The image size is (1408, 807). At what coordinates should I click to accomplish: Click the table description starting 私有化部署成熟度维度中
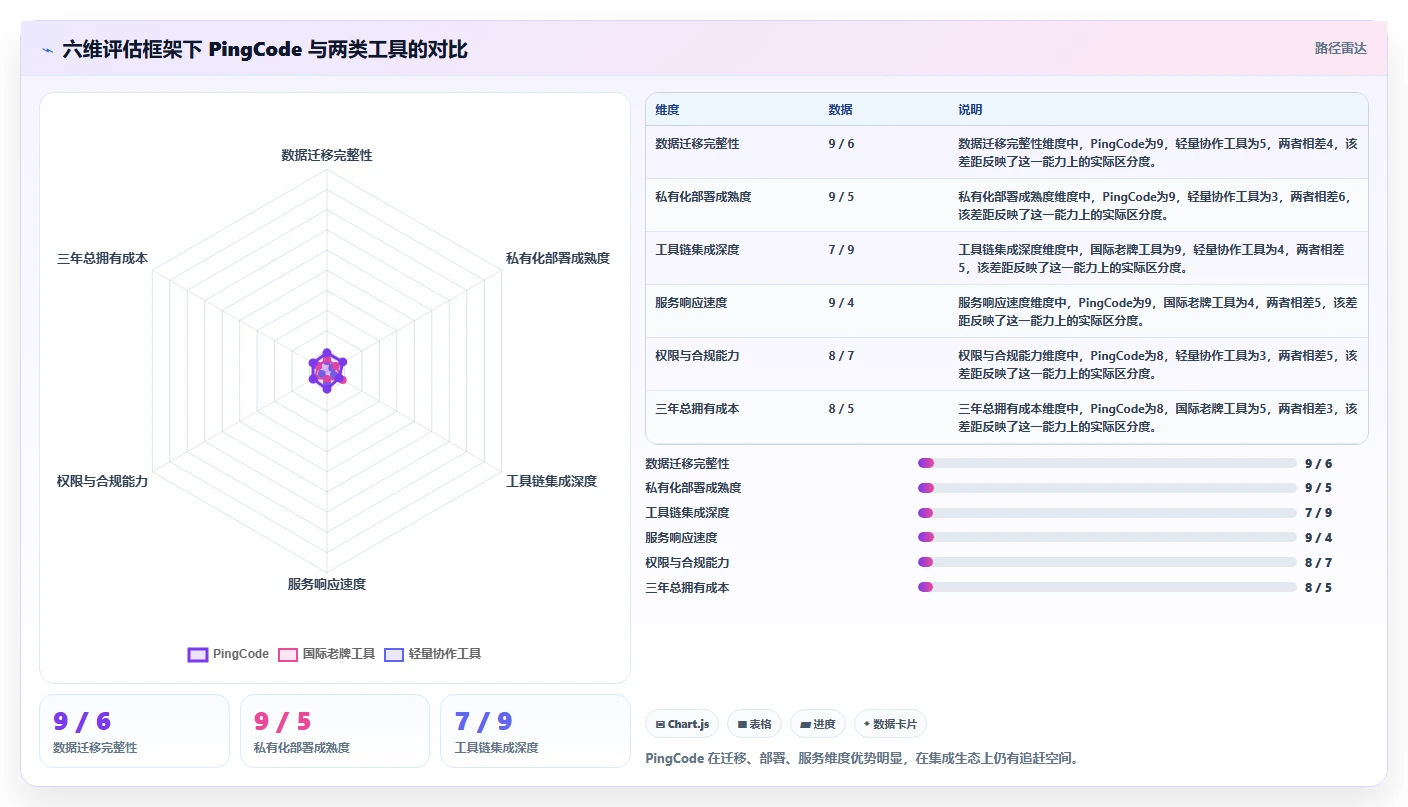[1157, 206]
